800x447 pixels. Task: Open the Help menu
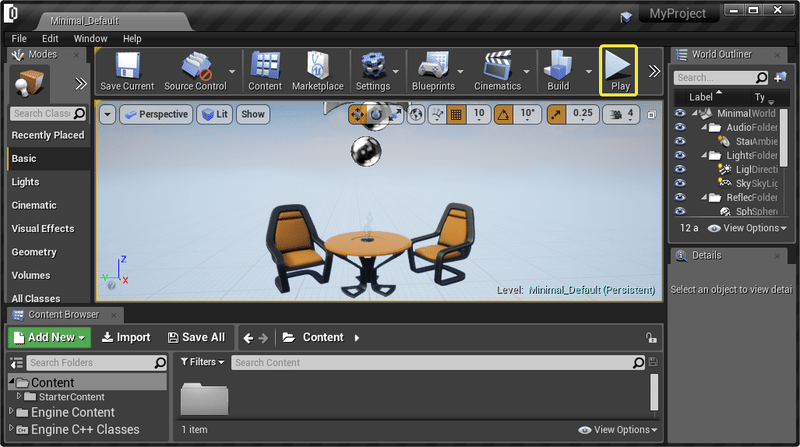coord(132,38)
